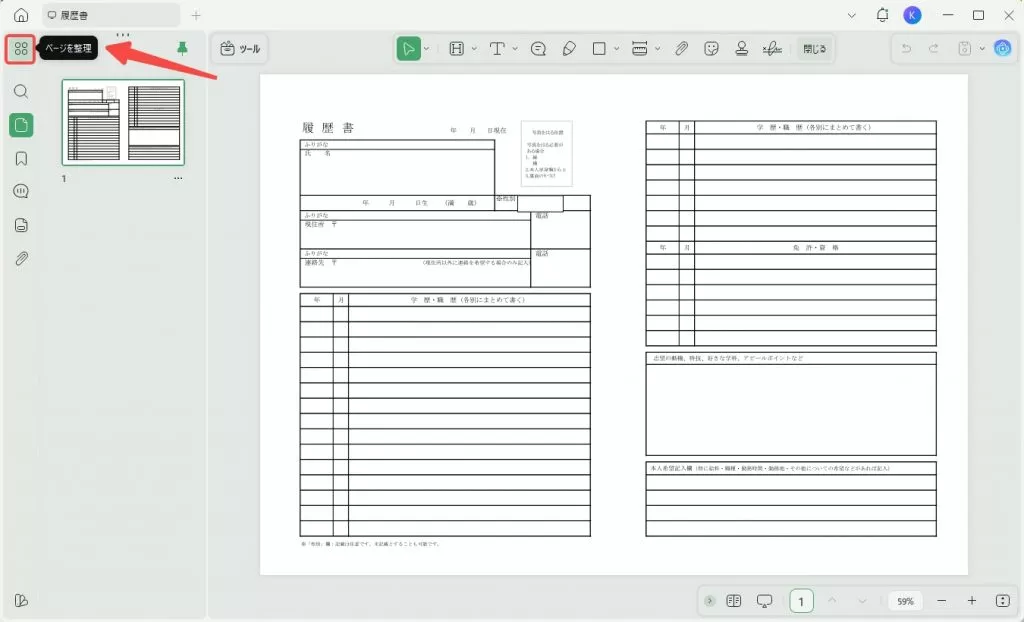Open the attachments panel paperclip in left sidebar
Screen dimensions: 1024x622
click(21, 259)
